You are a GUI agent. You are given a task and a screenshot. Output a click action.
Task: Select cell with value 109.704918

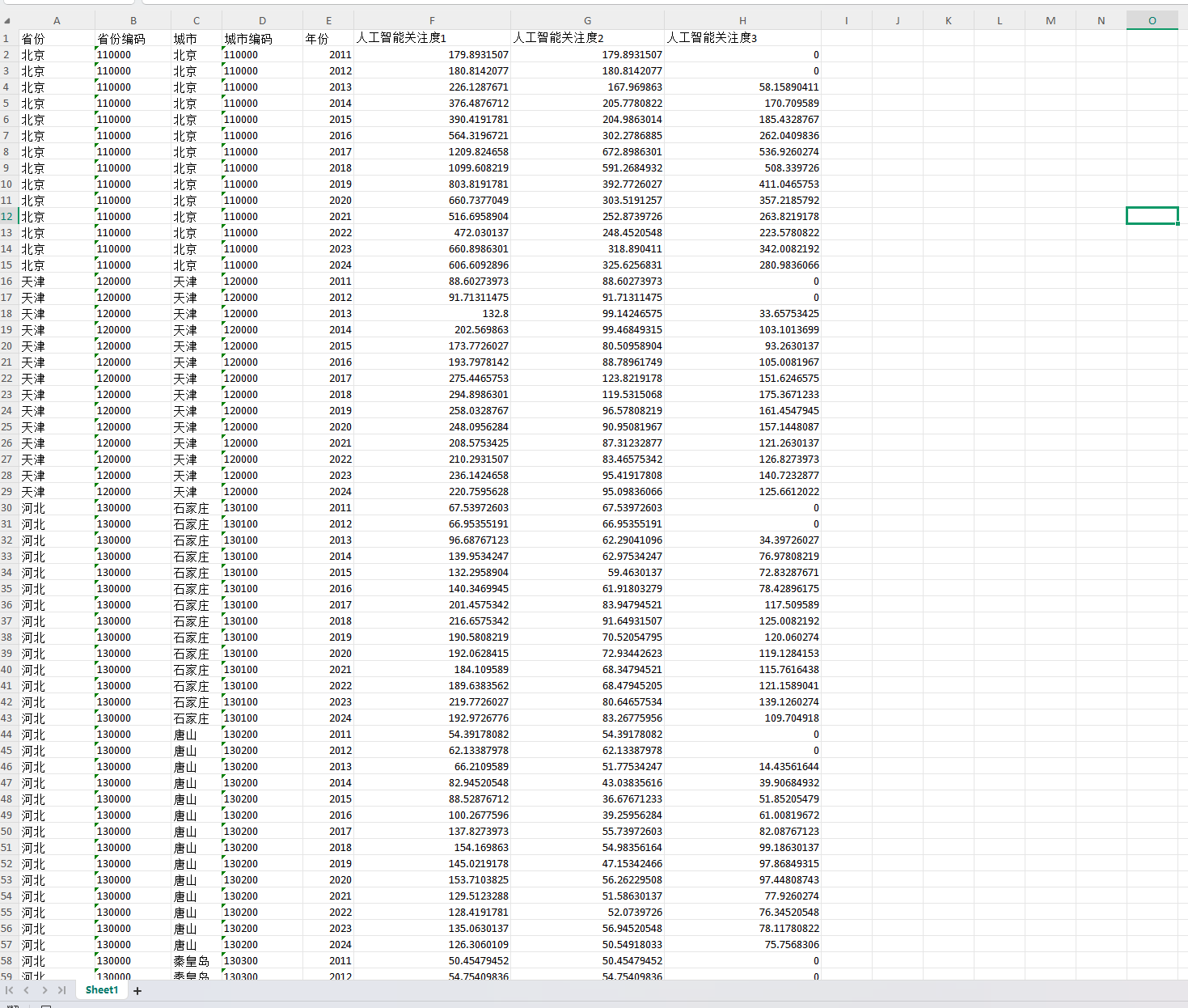click(742, 718)
